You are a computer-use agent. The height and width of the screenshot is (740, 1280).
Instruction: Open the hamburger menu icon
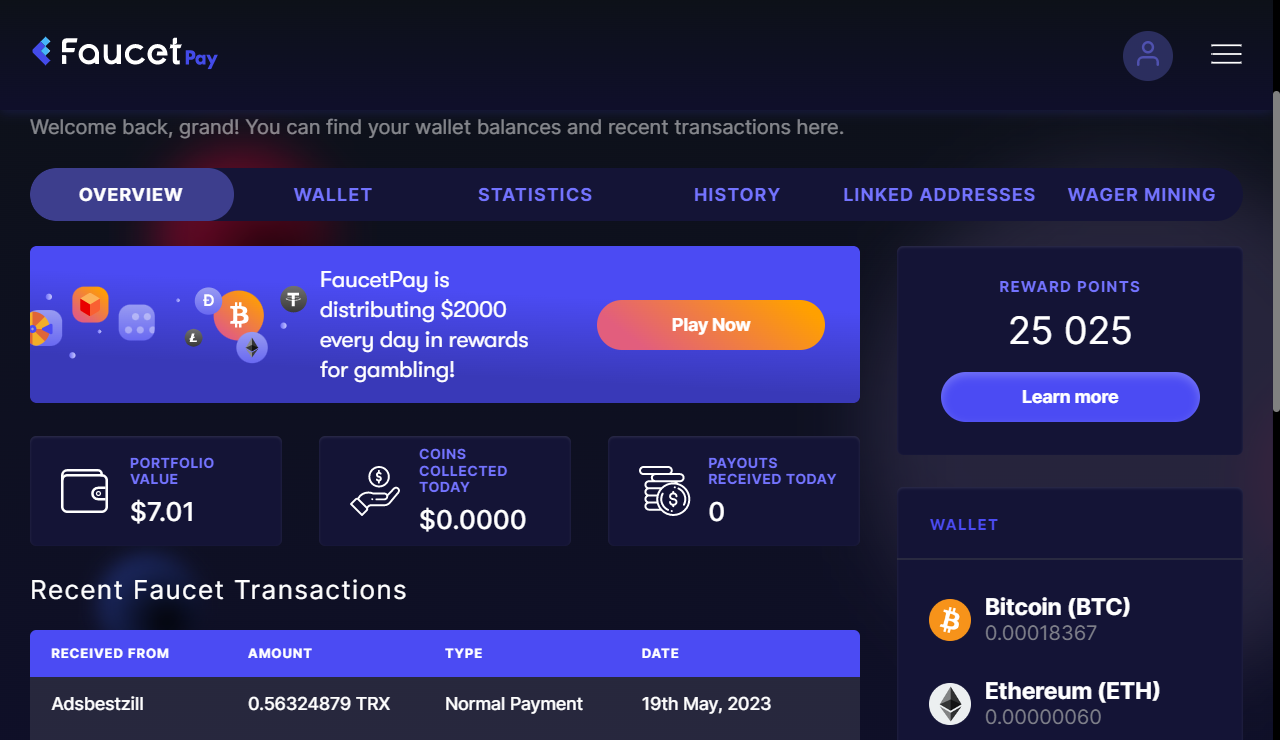coord(1226,54)
